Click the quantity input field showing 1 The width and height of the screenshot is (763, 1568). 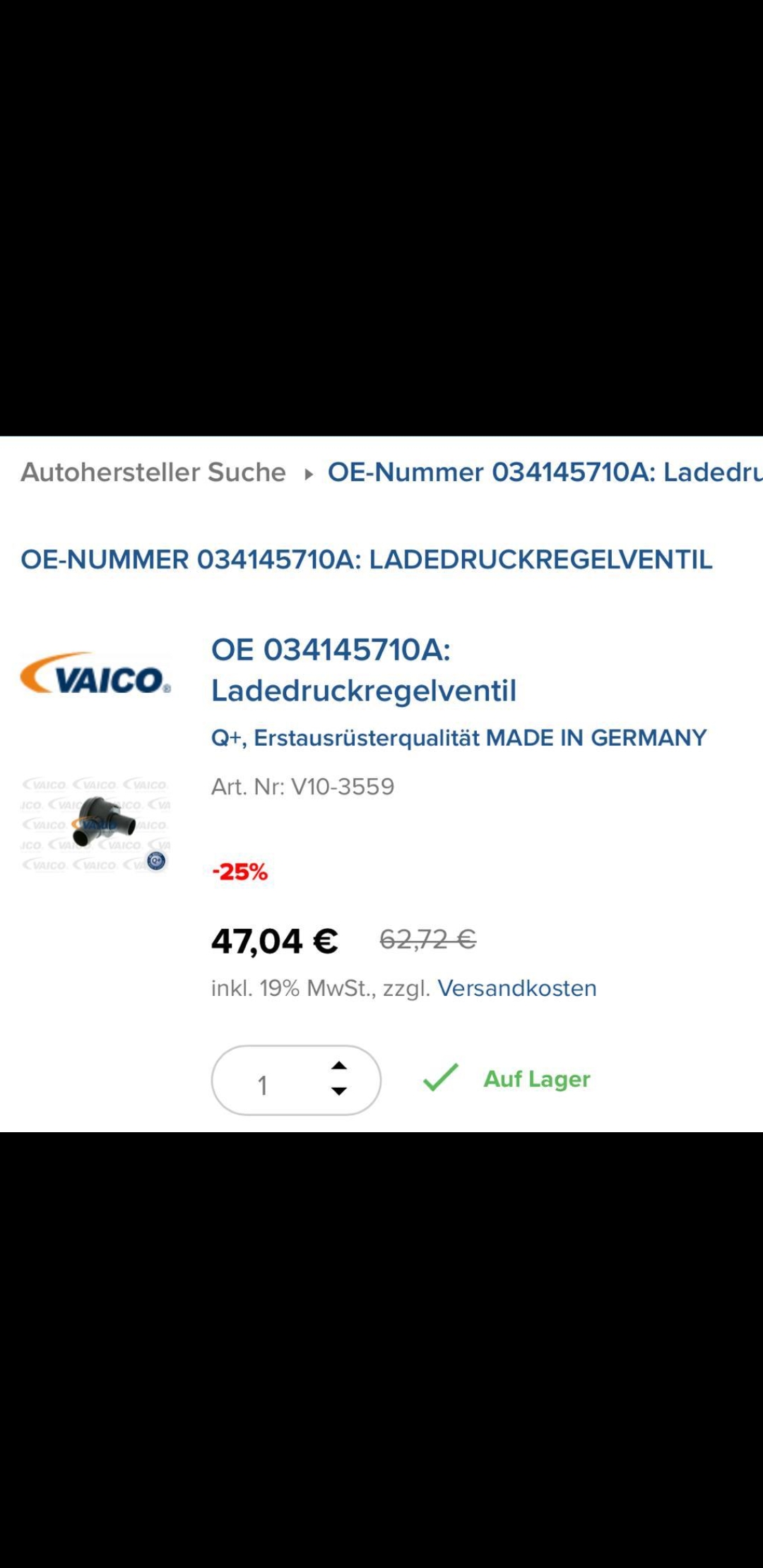pyautogui.click(x=296, y=1080)
